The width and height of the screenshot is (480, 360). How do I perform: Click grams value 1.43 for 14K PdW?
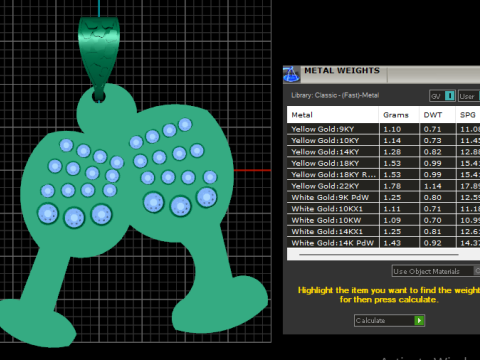[x=392, y=243]
